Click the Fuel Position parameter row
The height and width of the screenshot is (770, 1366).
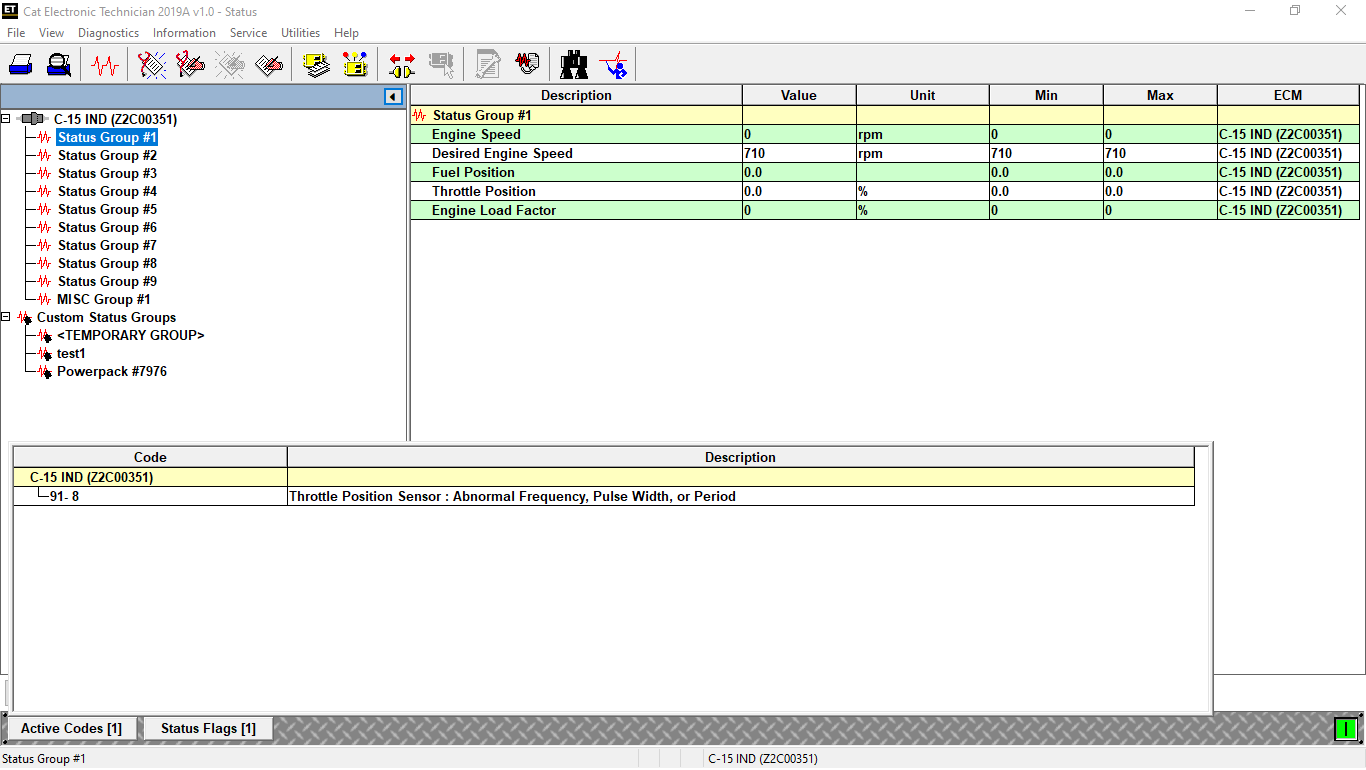click(885, 172)
